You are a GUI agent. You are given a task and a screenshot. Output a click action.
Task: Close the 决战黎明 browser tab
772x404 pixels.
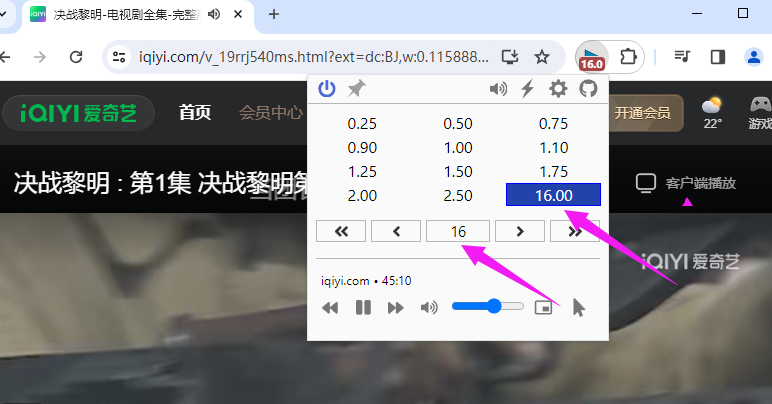[x=238, y=14]
